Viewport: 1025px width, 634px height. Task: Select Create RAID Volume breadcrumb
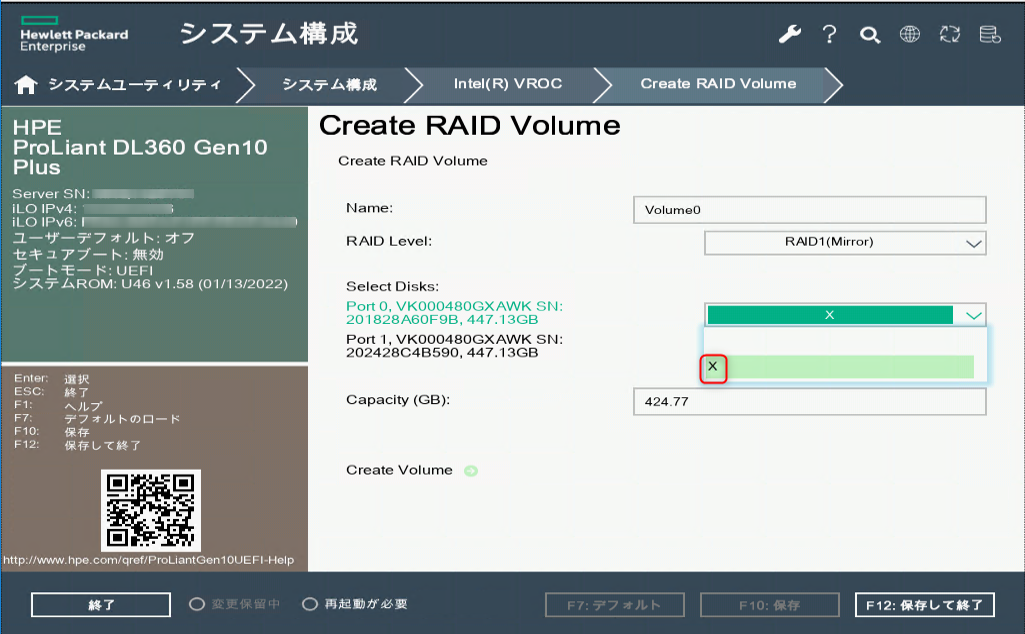click(x=718, y=84)
